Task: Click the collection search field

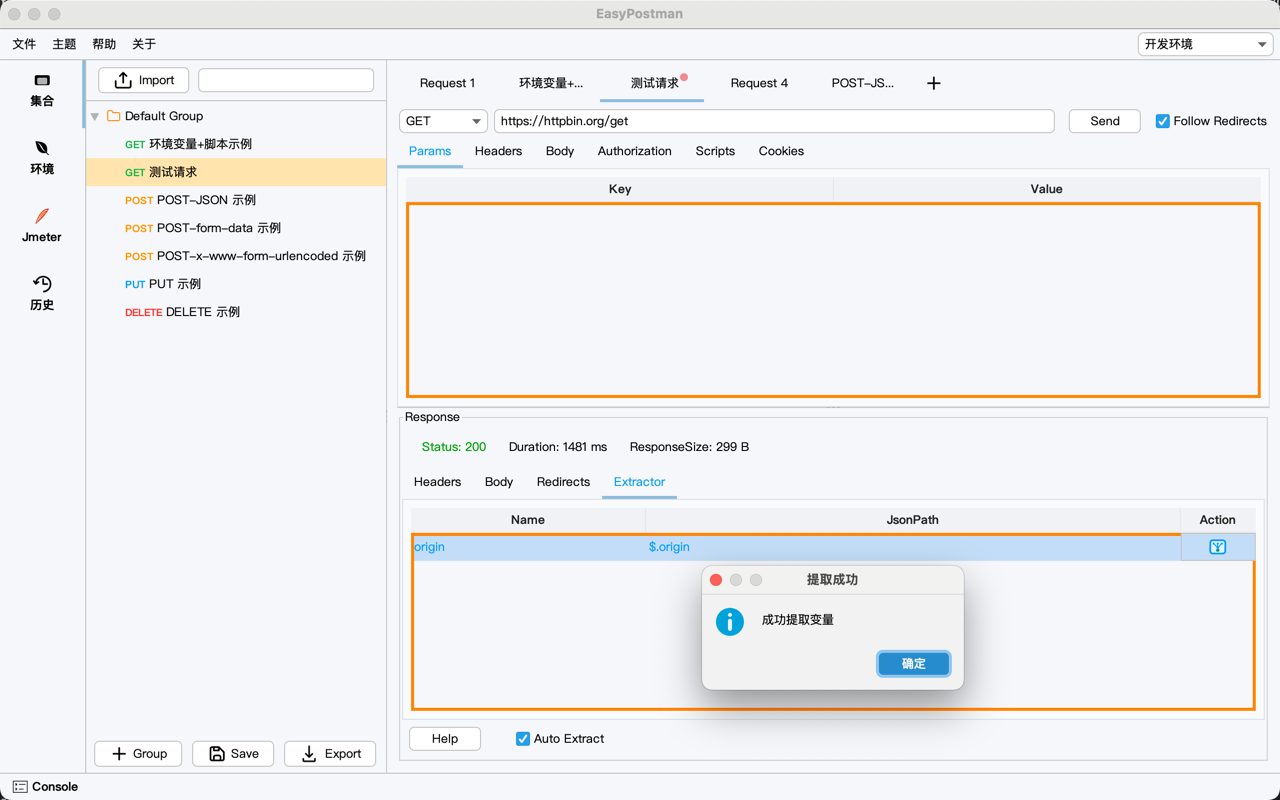Action: pyautogui.click(x=286, y=80)
